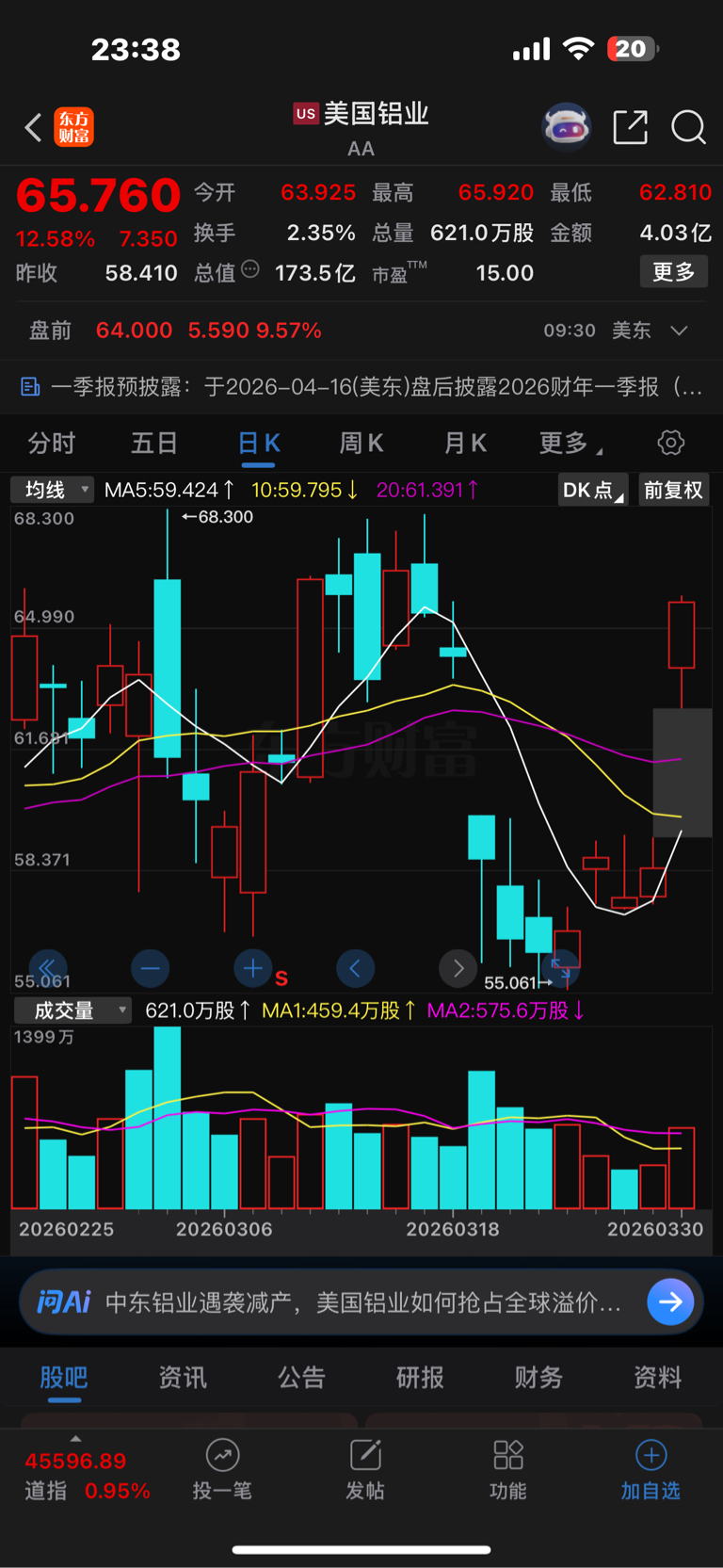Expand the 盘前 pre-market chevron
Screen dimensions: 723x1568
tap(680, 331)
